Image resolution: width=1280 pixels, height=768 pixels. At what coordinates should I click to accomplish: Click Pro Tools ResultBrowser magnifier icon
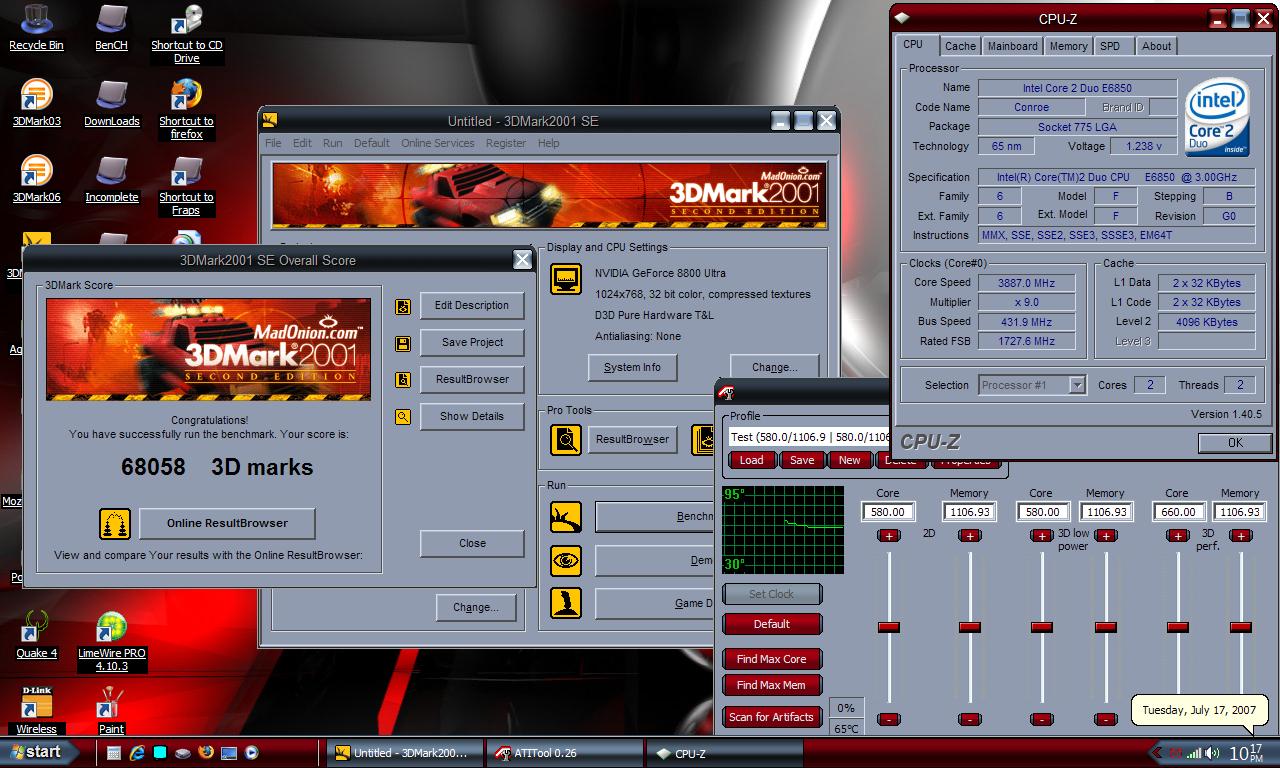(x=566, y=439)
